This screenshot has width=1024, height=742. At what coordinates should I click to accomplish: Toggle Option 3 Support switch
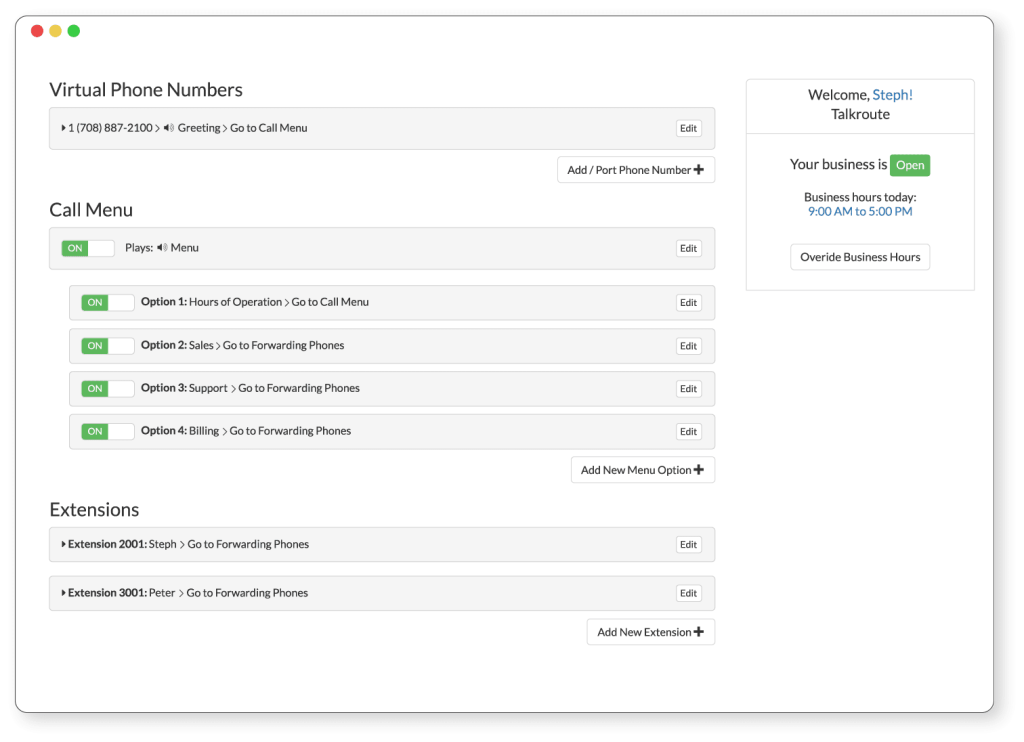(x=108, y=389)
